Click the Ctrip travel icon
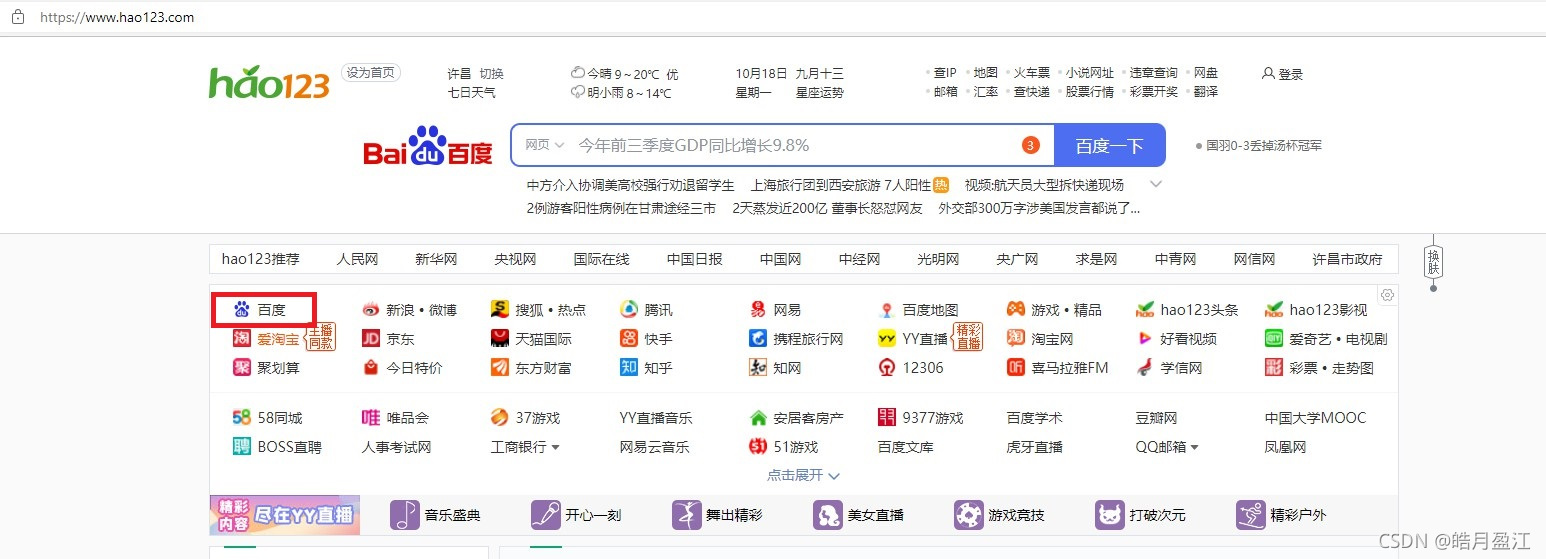The image size is (1546, 559). coord(757,339)
